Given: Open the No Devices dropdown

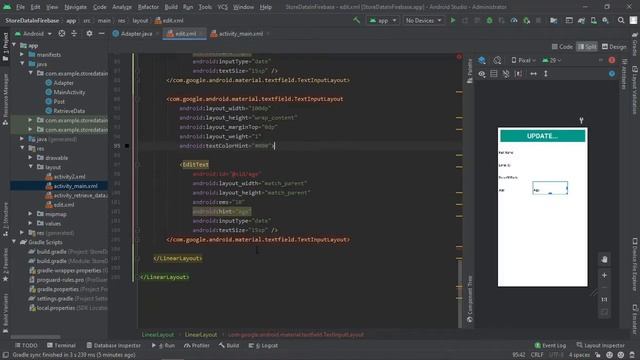Looking at the screenshot, I should (x=423, y=20).
